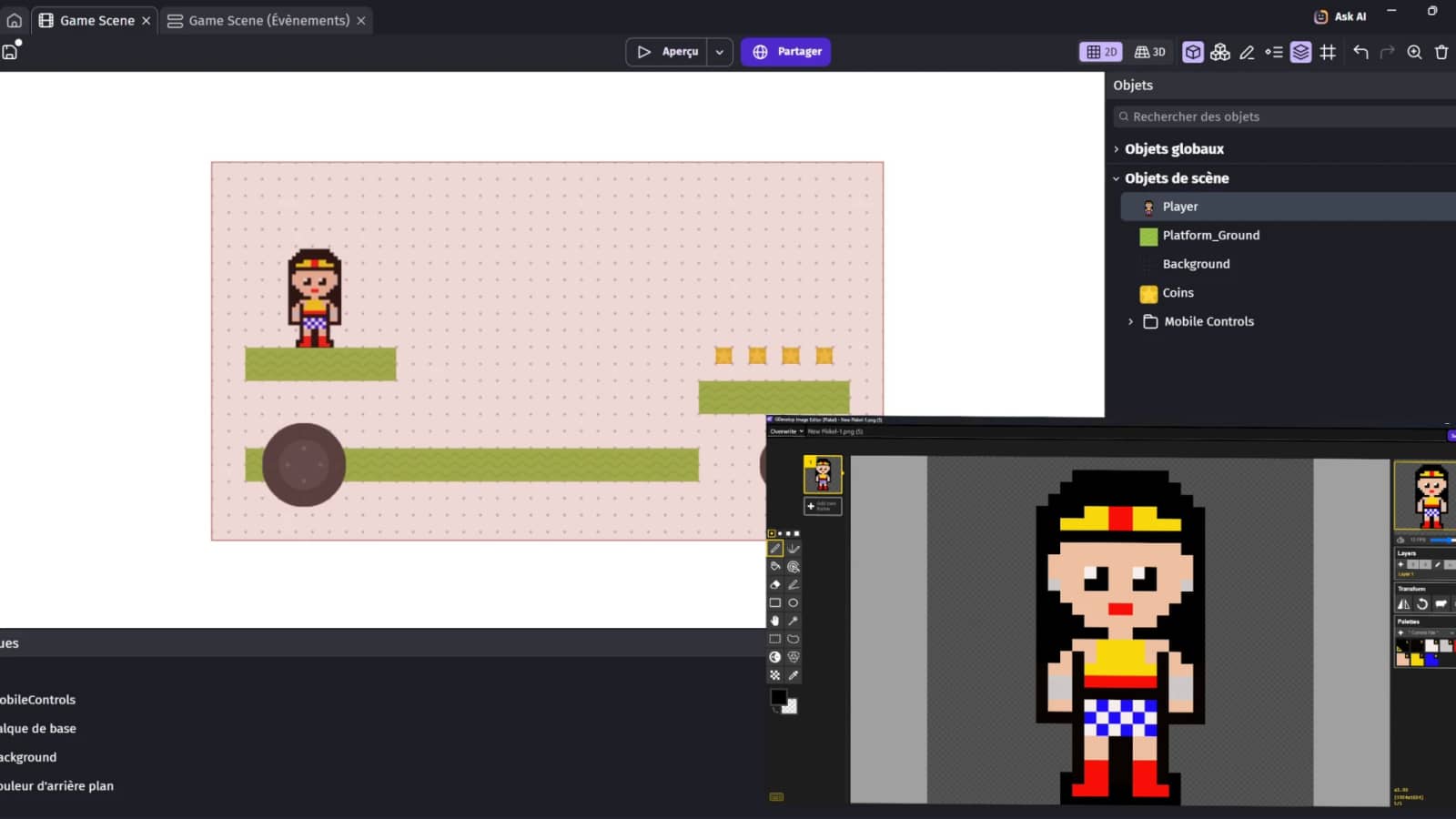Select the Background object row

[x=1288, y=264]
